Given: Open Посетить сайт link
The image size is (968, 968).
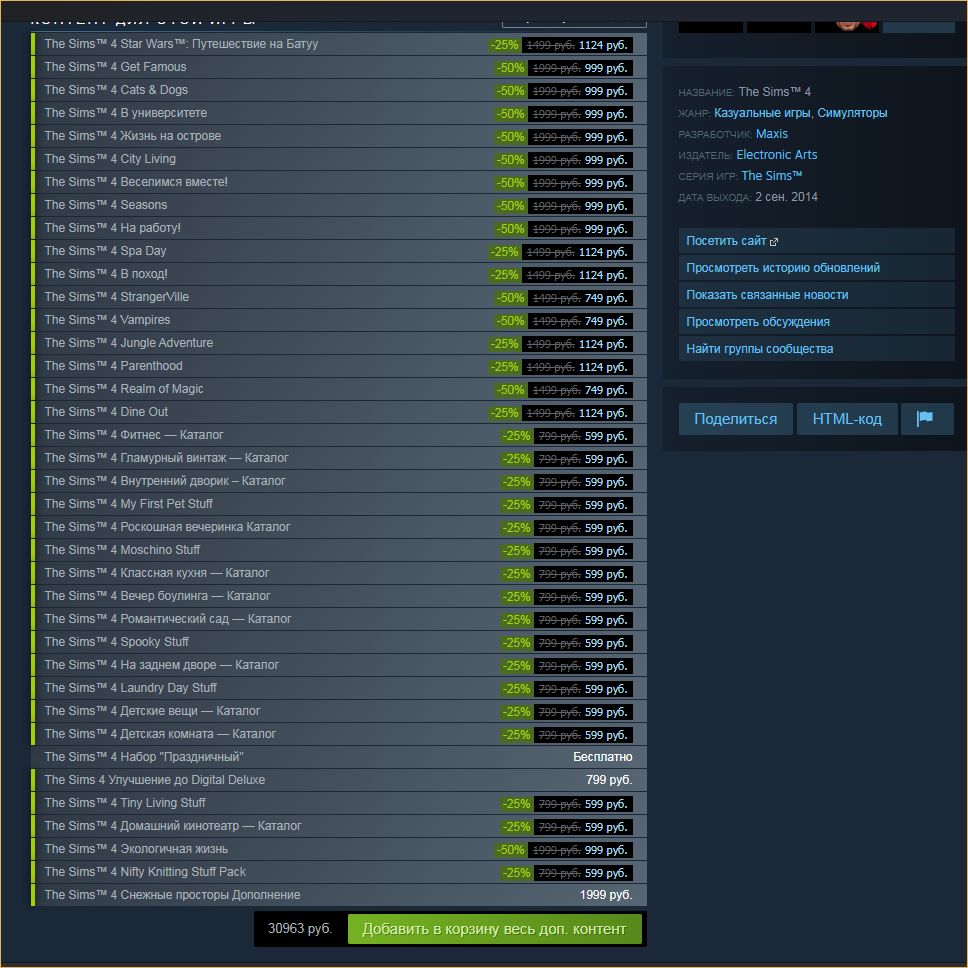Looking at the screenshot, I should (817, 241).
